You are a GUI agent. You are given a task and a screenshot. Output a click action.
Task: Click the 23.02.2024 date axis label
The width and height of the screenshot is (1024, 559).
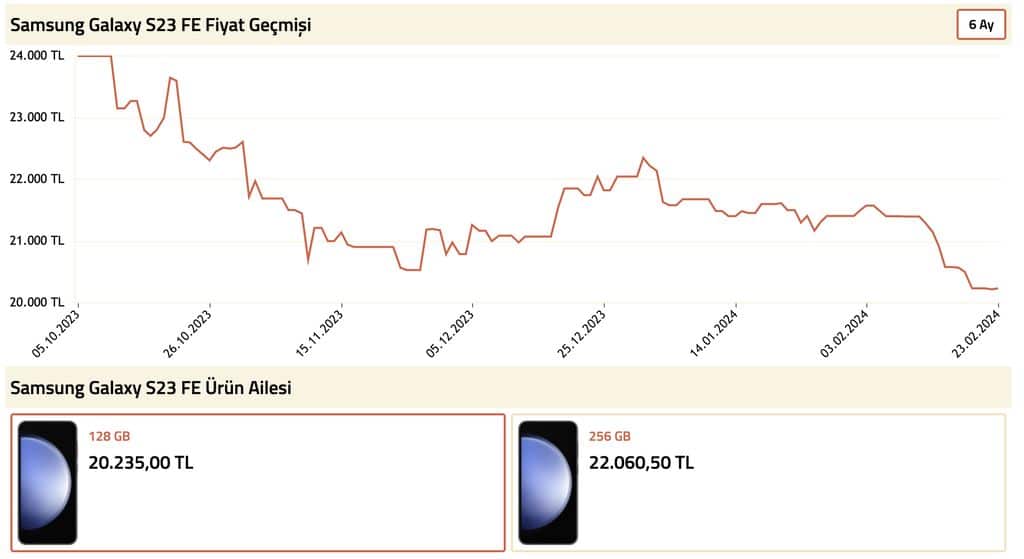pos(977,334)
